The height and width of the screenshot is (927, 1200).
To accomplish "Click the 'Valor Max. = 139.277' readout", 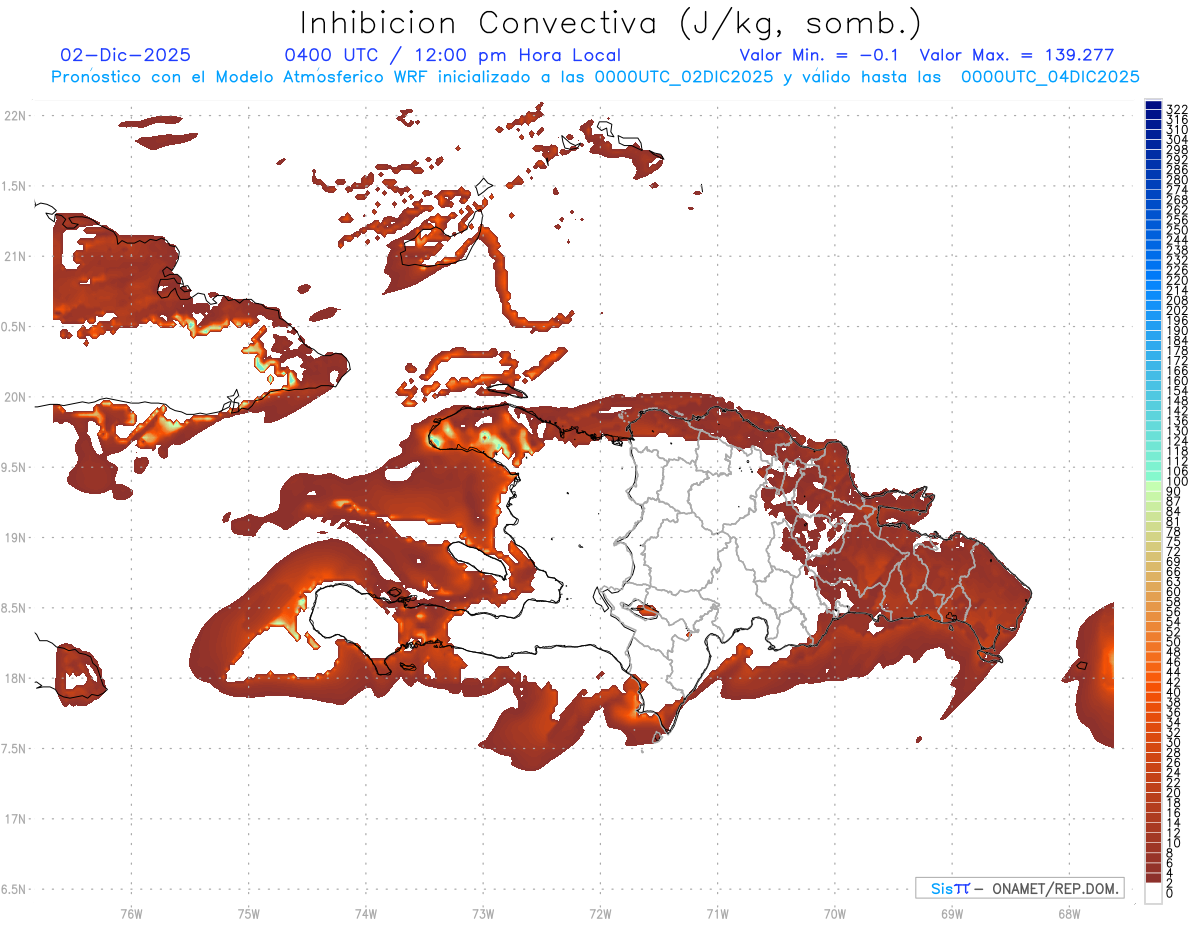I will point(1017,55).
